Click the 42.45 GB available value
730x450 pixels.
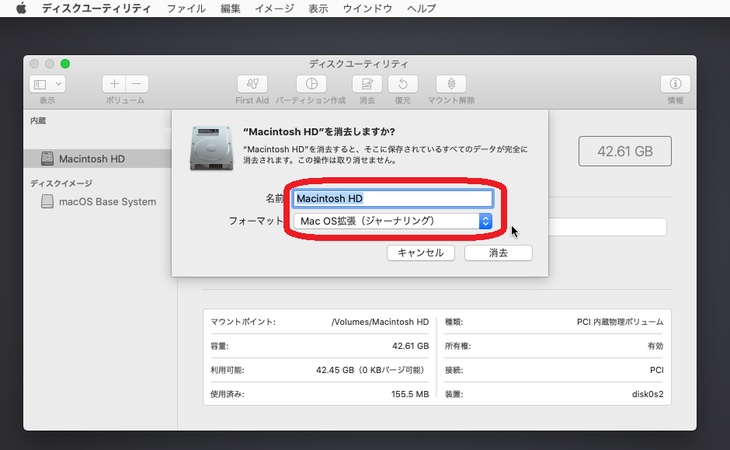tap(371, 370)
